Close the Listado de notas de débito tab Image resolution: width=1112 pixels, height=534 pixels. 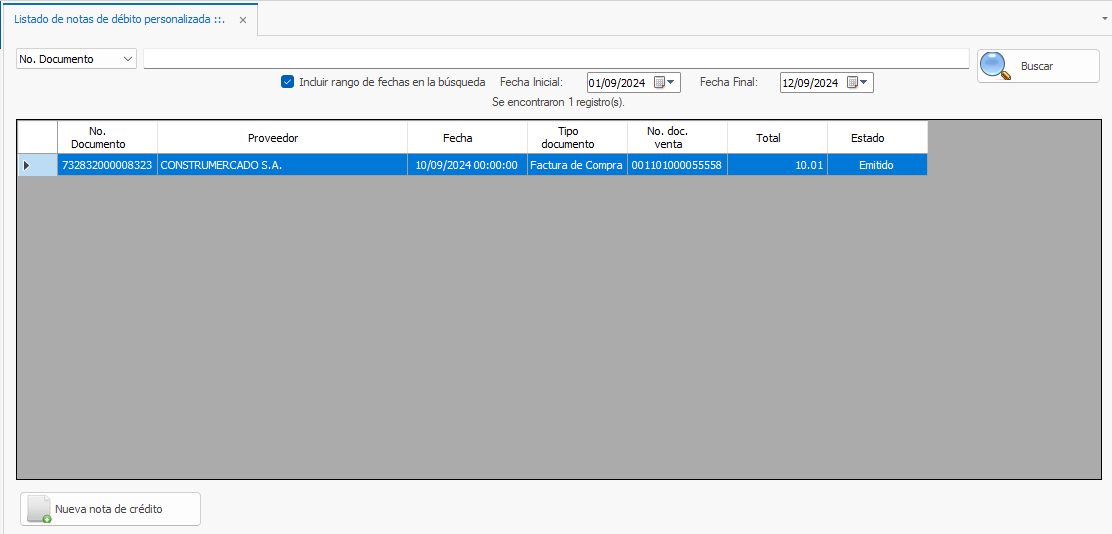[x=243, y=20]
